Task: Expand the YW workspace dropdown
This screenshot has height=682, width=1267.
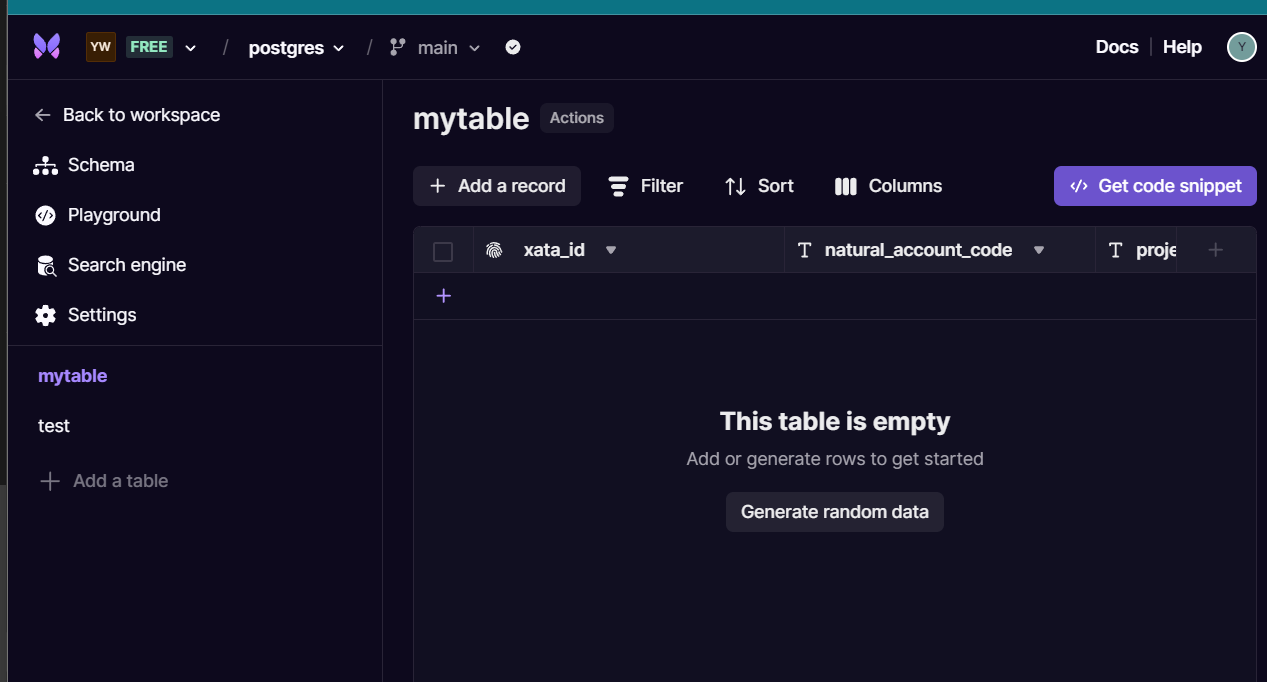Action: point(191,47)
